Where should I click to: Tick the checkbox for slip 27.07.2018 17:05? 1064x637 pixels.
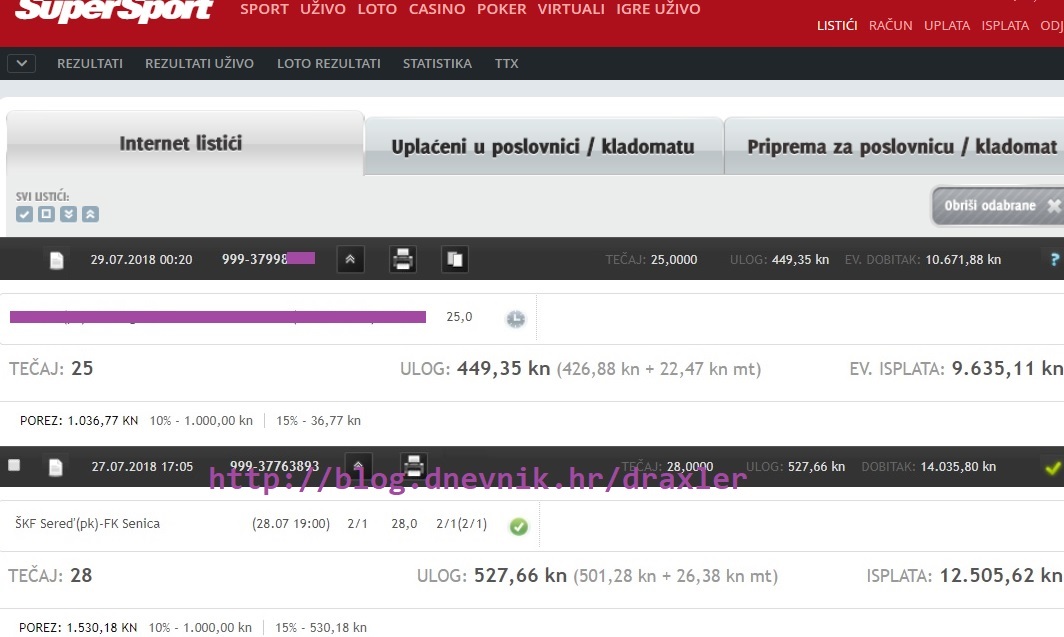tap(14, 465)
